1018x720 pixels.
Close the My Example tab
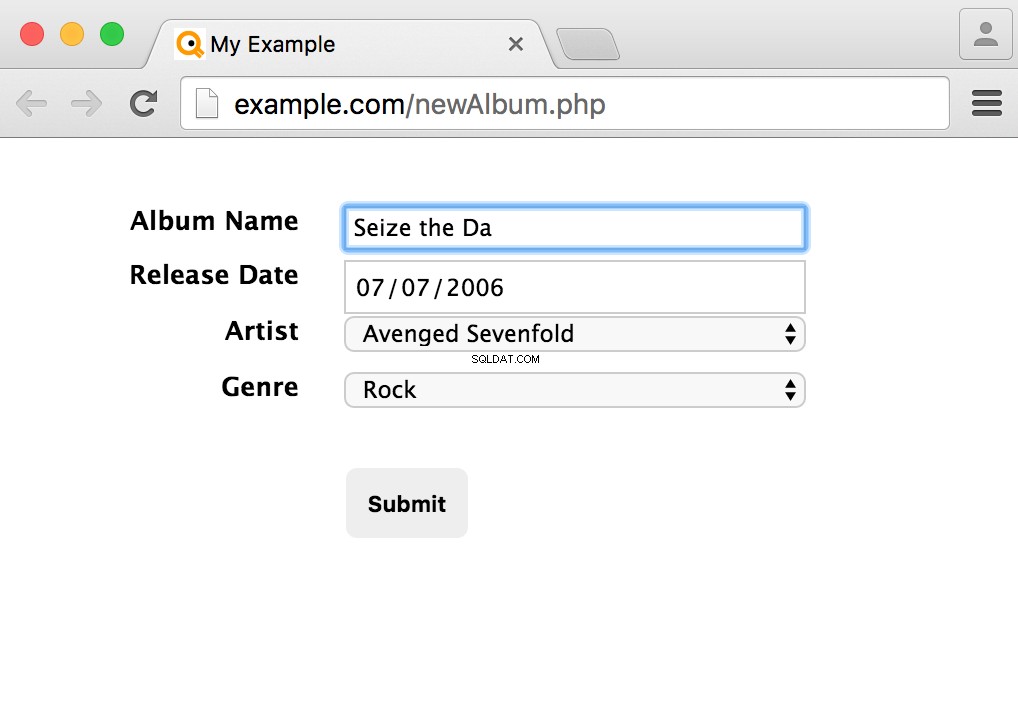click(x=516, y=44)
